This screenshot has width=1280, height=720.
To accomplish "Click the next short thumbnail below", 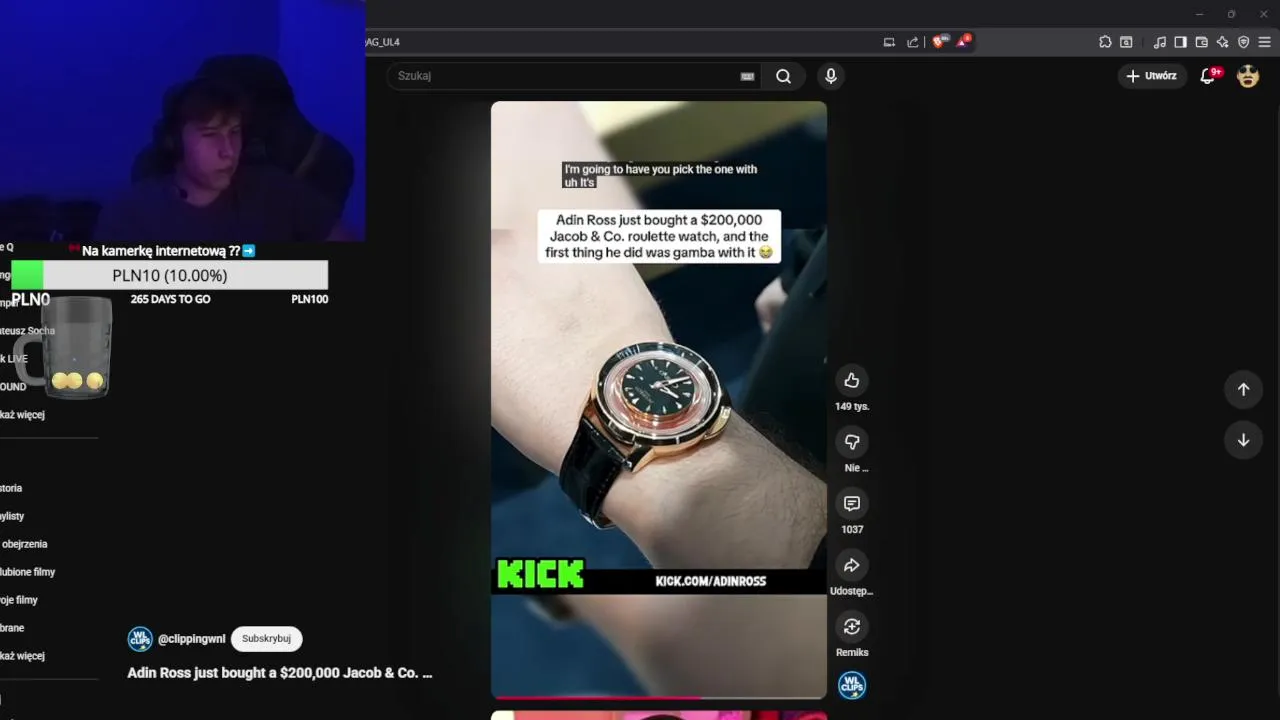I will 659,715.
